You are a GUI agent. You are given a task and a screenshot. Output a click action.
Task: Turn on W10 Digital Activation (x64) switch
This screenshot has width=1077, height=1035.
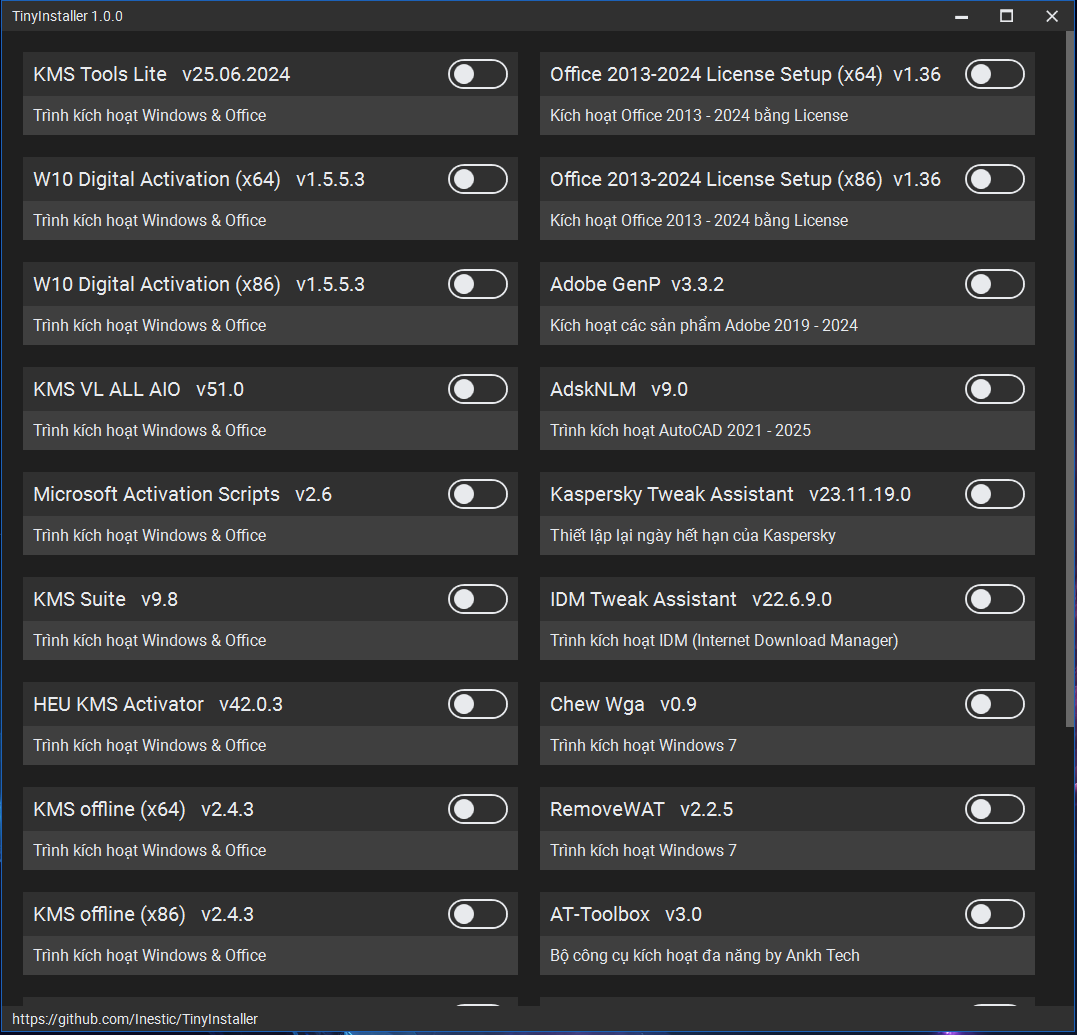click(x=478, y=179)
